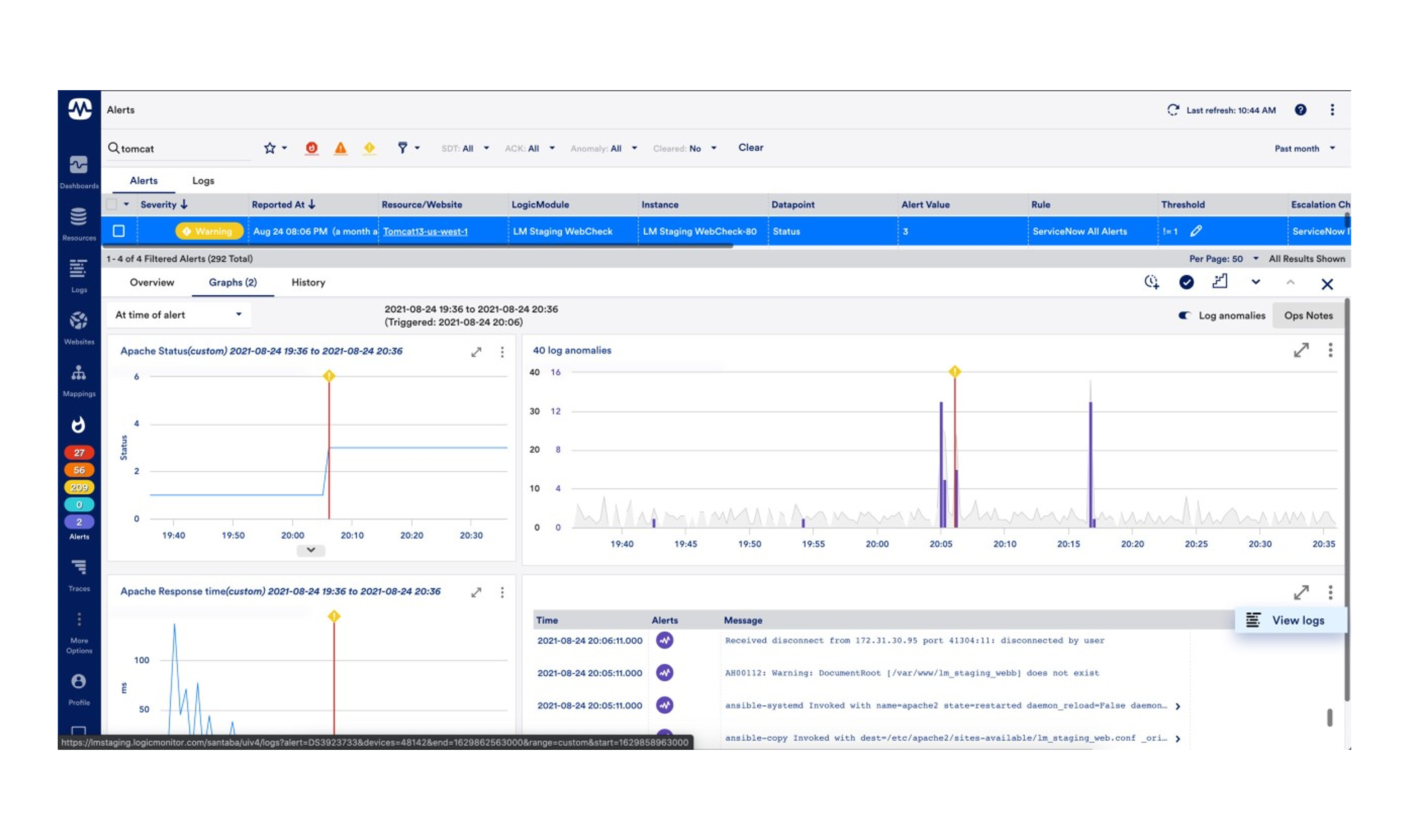Open the History tab
The width and height of the screenshot is (1409, 840).
click(x=308, y=282)
